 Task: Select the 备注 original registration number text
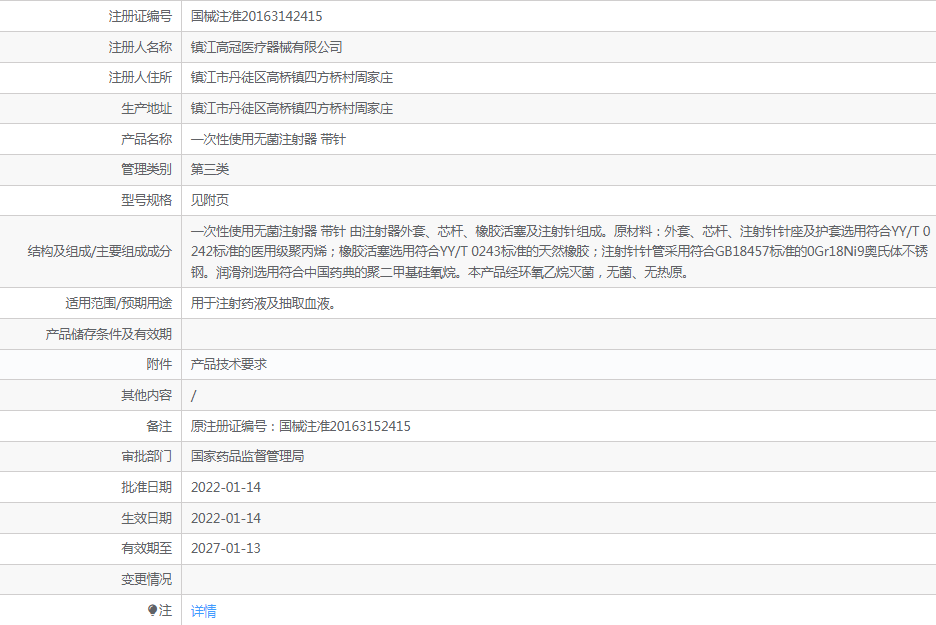[300, 426]
